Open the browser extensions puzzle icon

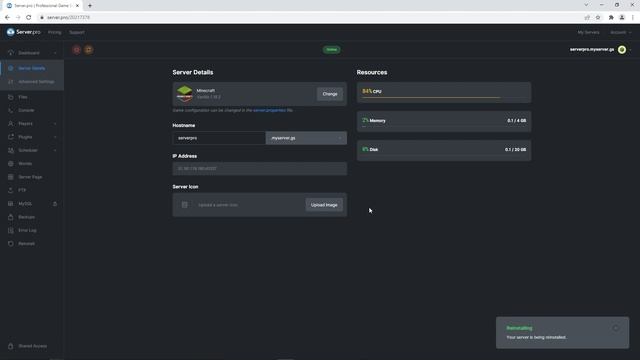[611, 18]
